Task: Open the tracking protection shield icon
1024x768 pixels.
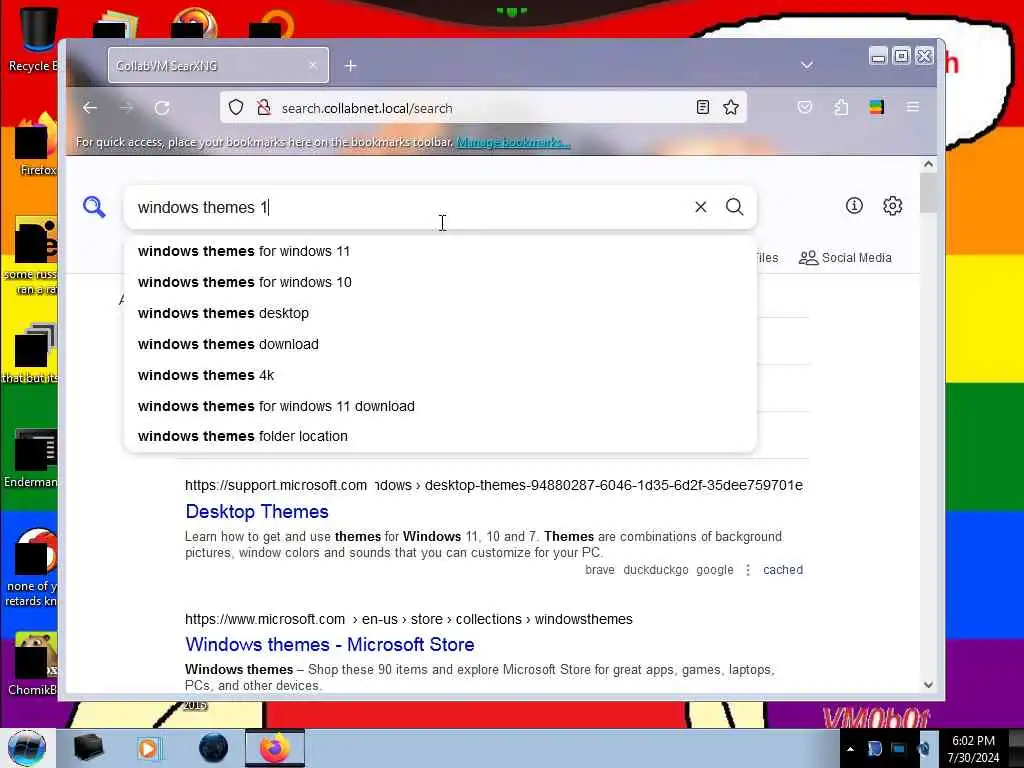Action: [236, 108]
